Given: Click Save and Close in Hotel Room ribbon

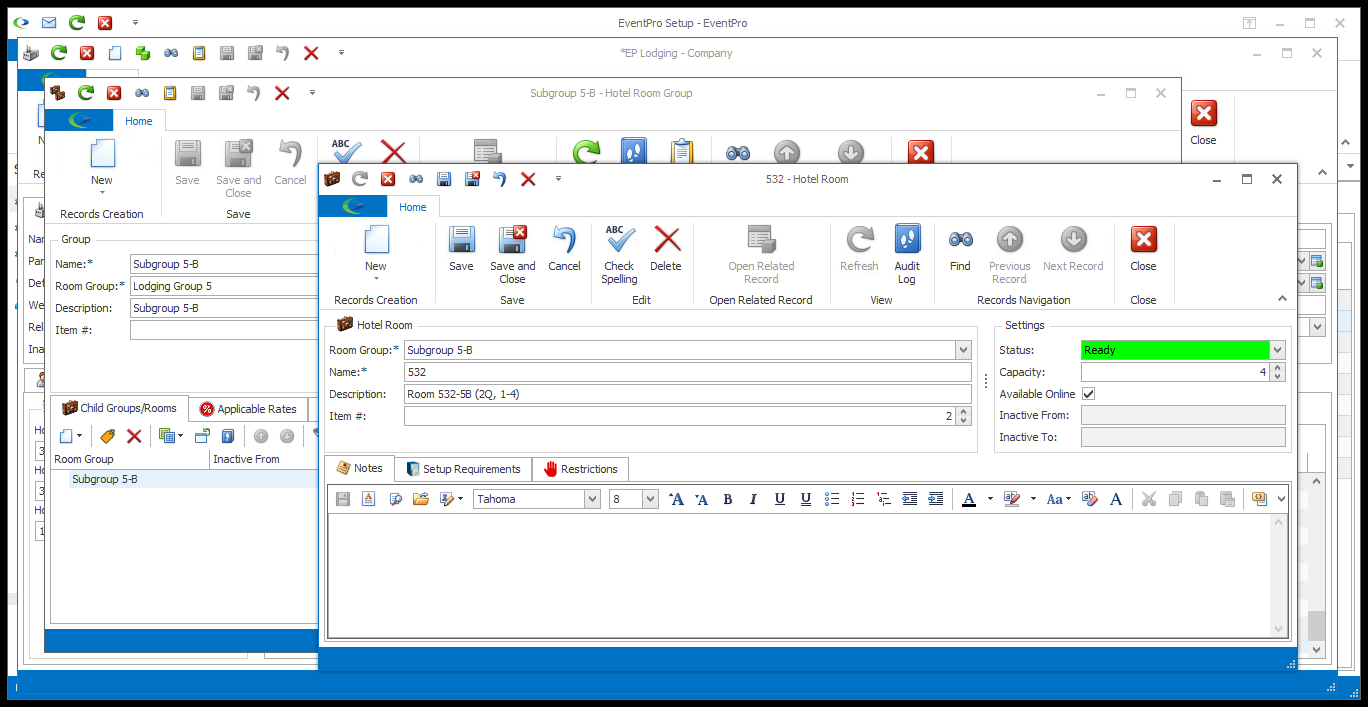Looking at the screenshot, I should pos(512,254).
